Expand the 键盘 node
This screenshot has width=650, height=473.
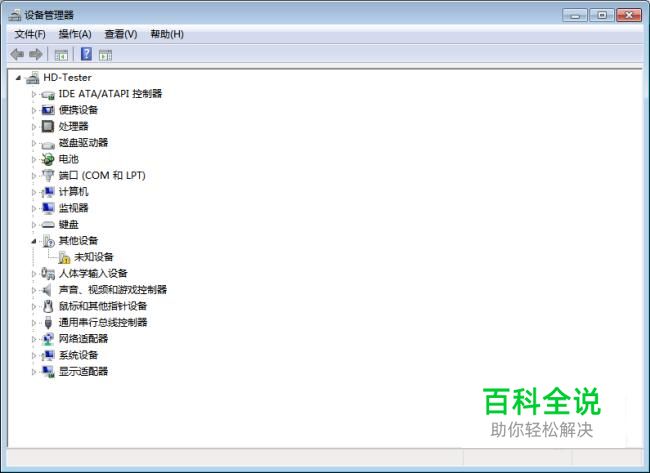point(34,225)
